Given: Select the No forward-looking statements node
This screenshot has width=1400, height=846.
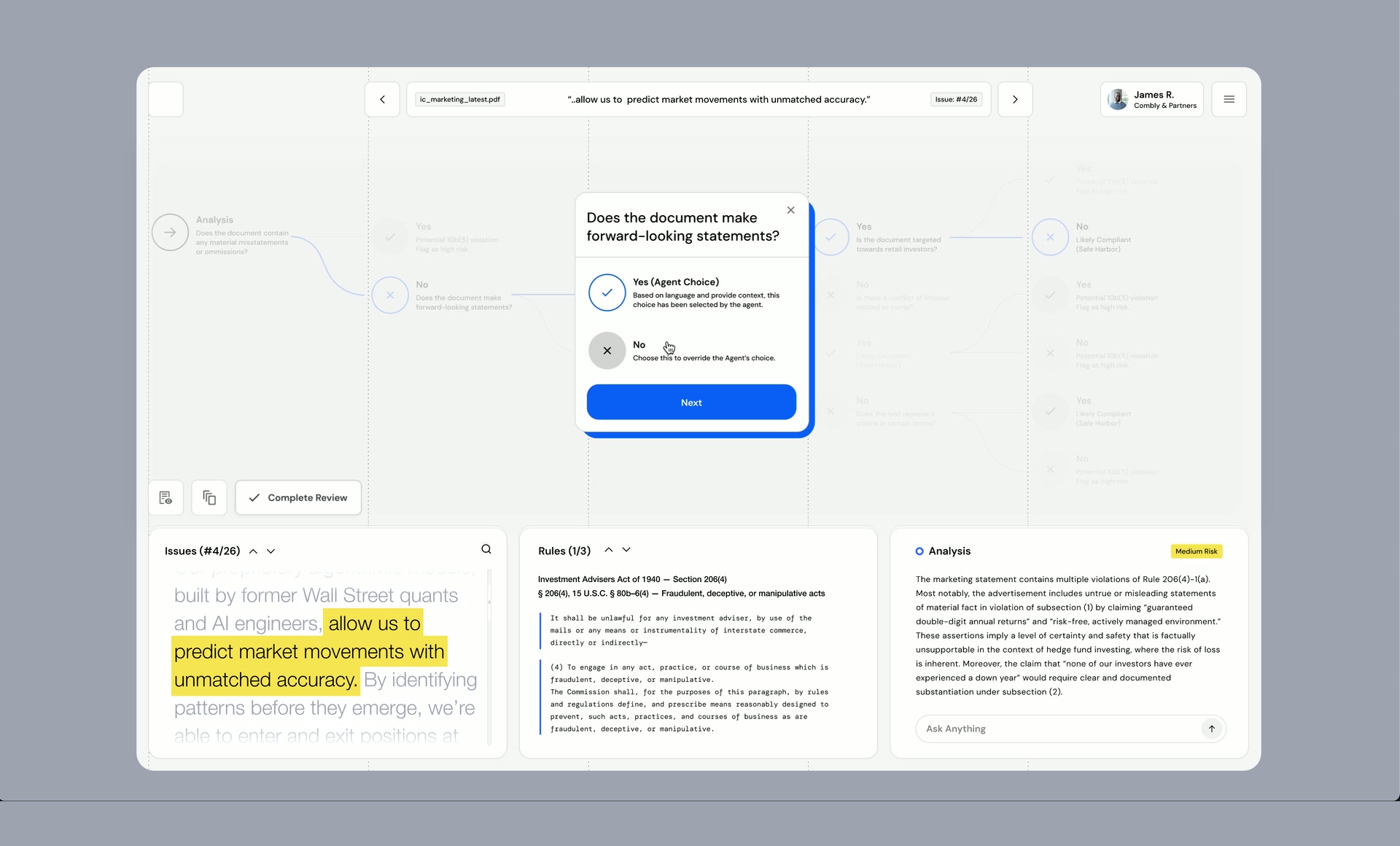Looking at the screenshot, I should point(390,295).
